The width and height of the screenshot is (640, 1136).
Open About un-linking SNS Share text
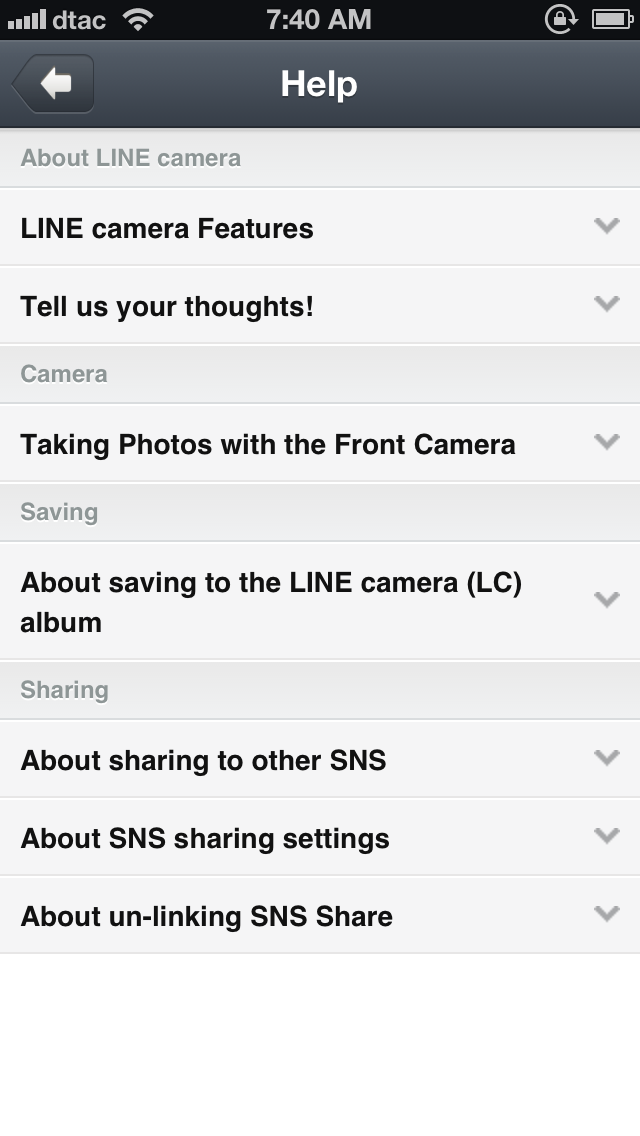[206, 916]
